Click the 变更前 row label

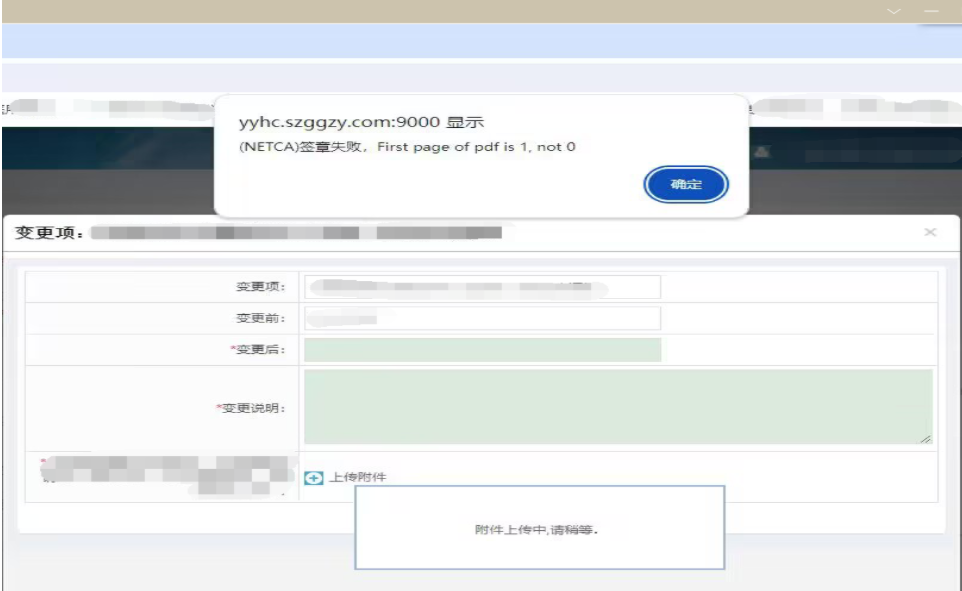pos(260,319)
